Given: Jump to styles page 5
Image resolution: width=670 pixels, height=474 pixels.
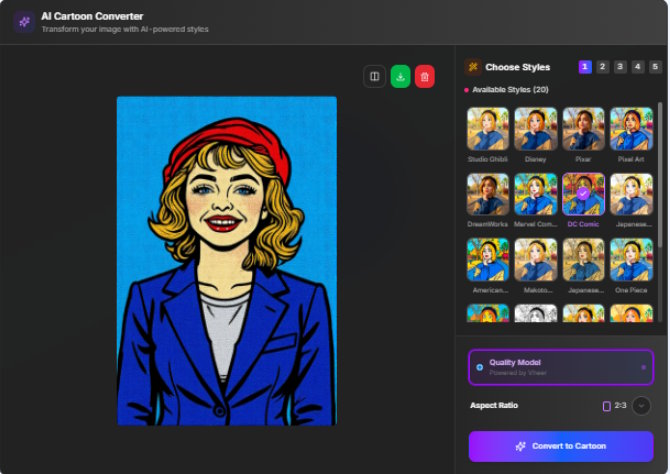Looking at the screenshot, I should [655, 67].
